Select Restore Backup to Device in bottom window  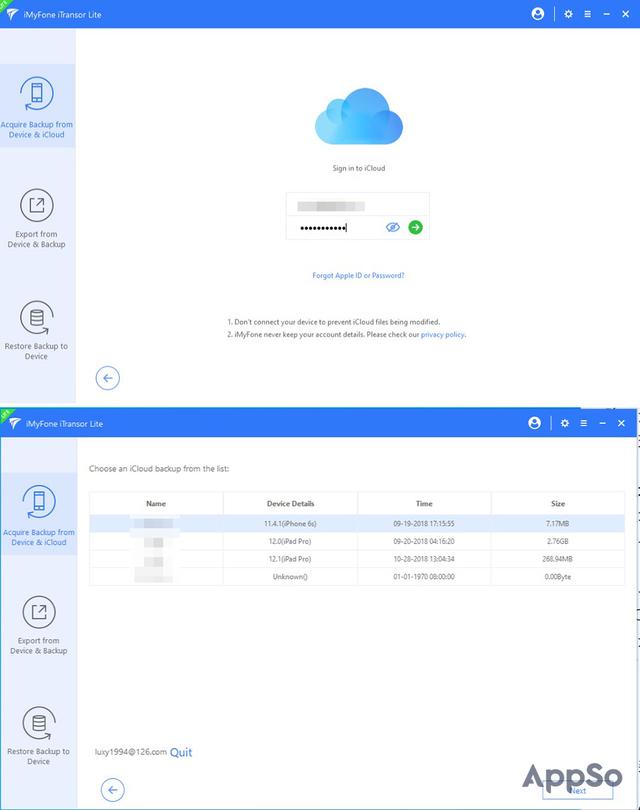(x=39, y=736)
